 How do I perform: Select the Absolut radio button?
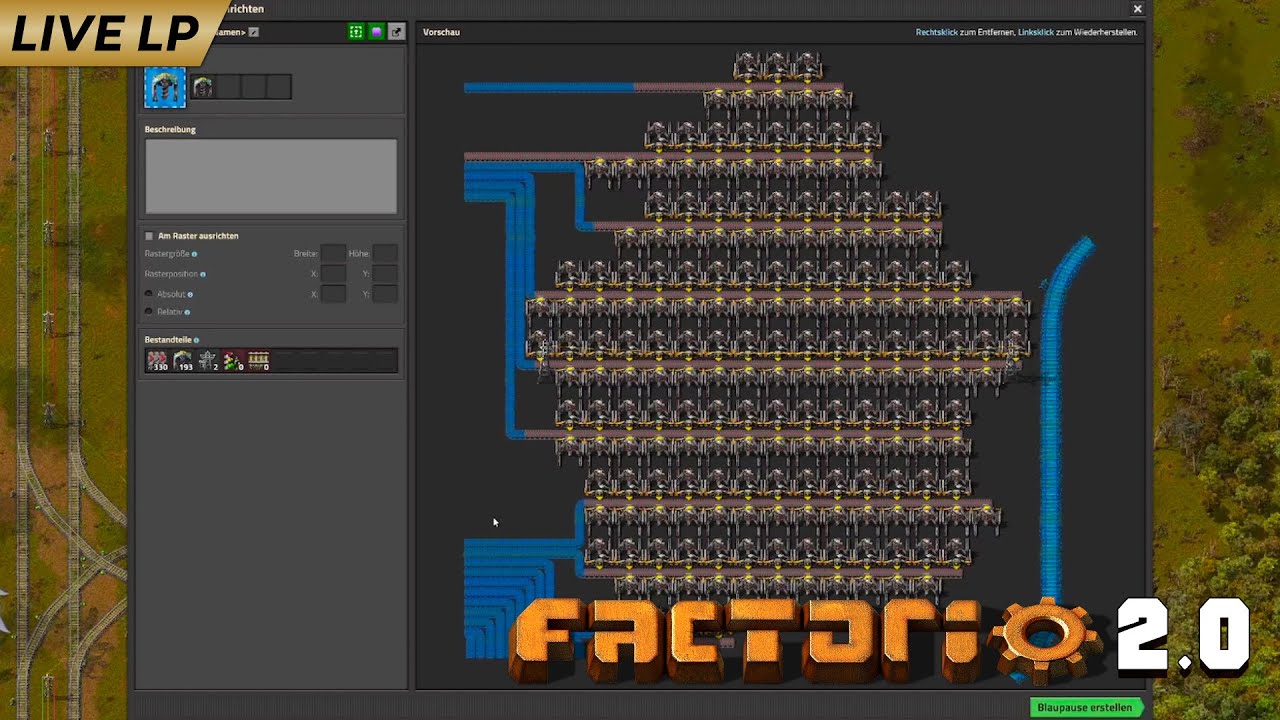[149, 294]
